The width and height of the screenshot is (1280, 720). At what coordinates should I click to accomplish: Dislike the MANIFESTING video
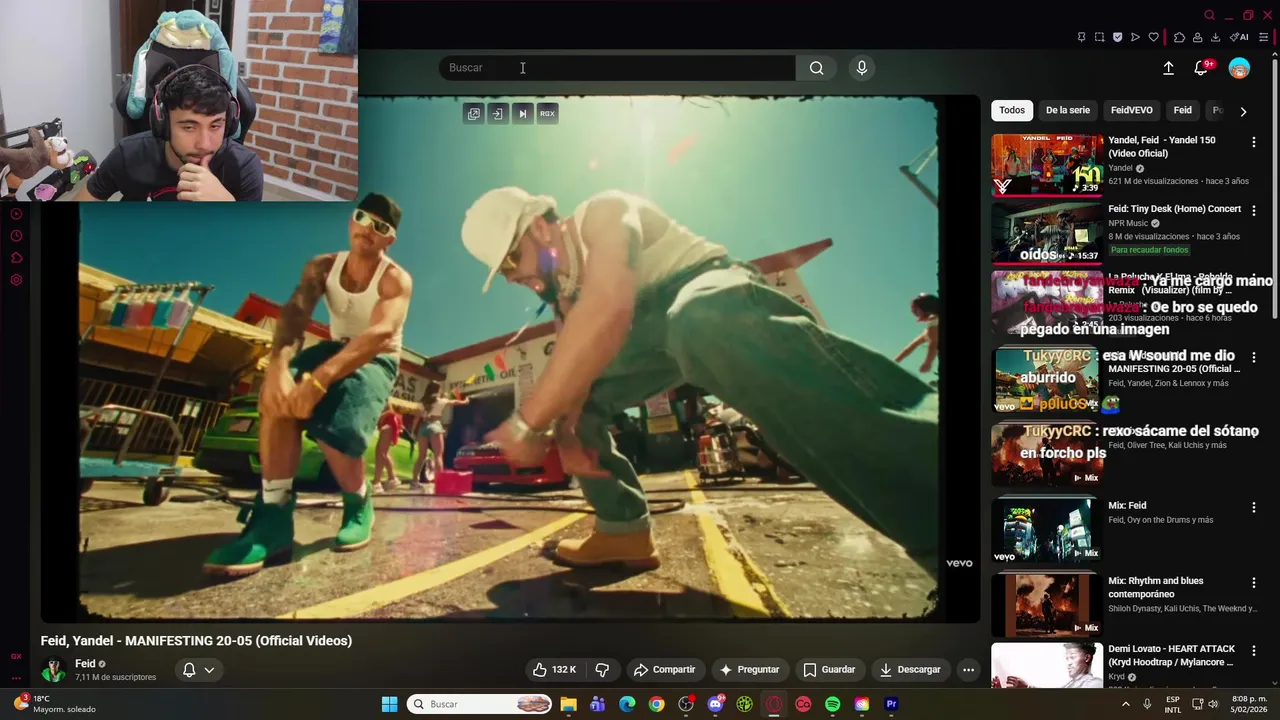point(602,669)
